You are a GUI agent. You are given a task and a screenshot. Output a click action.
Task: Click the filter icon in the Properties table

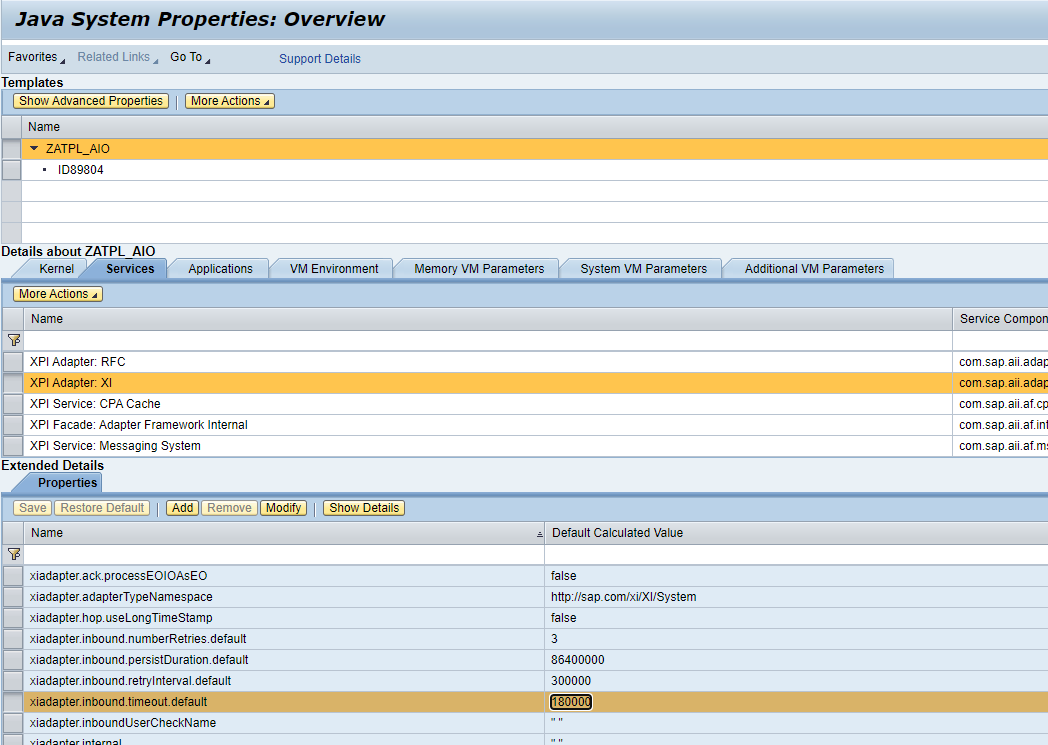point(14,553)
